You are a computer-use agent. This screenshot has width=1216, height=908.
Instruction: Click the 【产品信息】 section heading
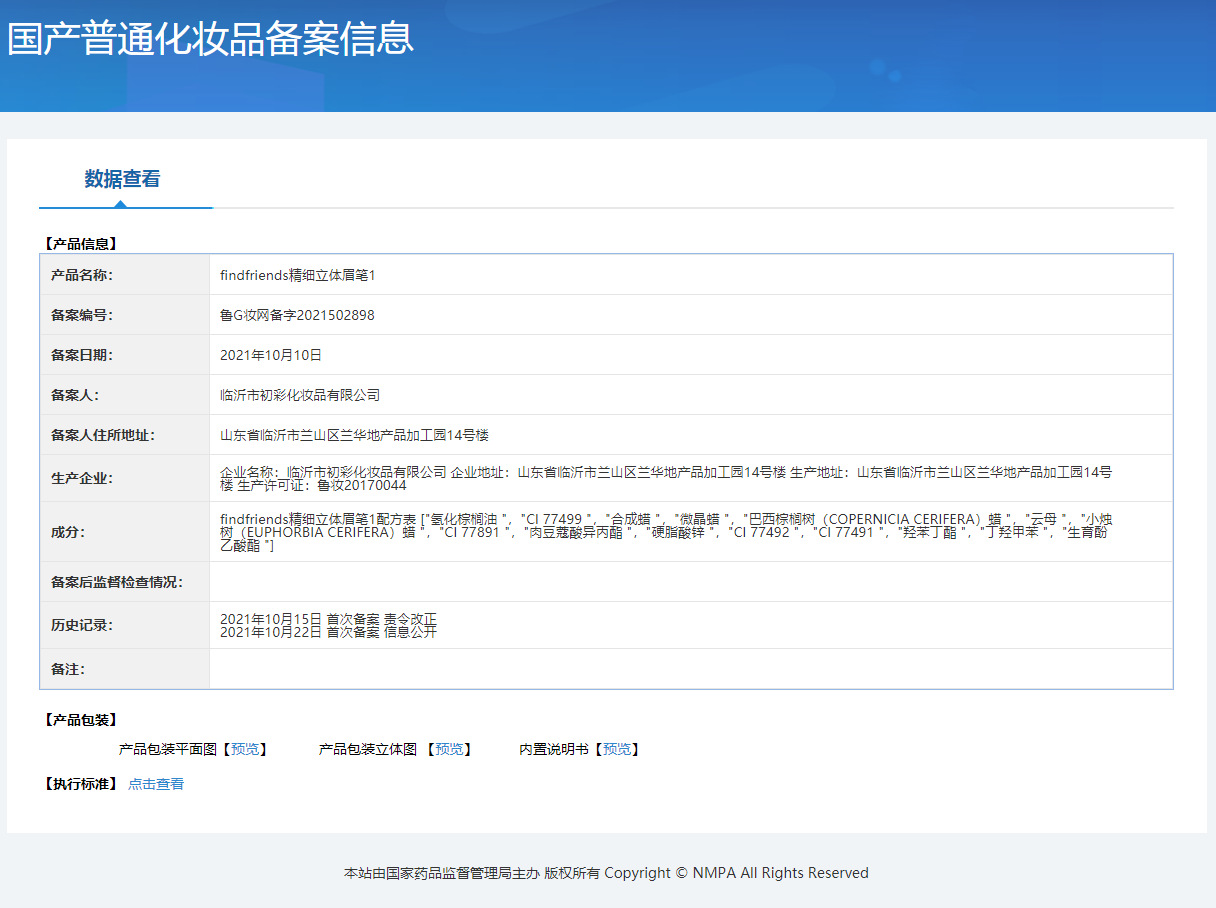click(x=80, y=243)
